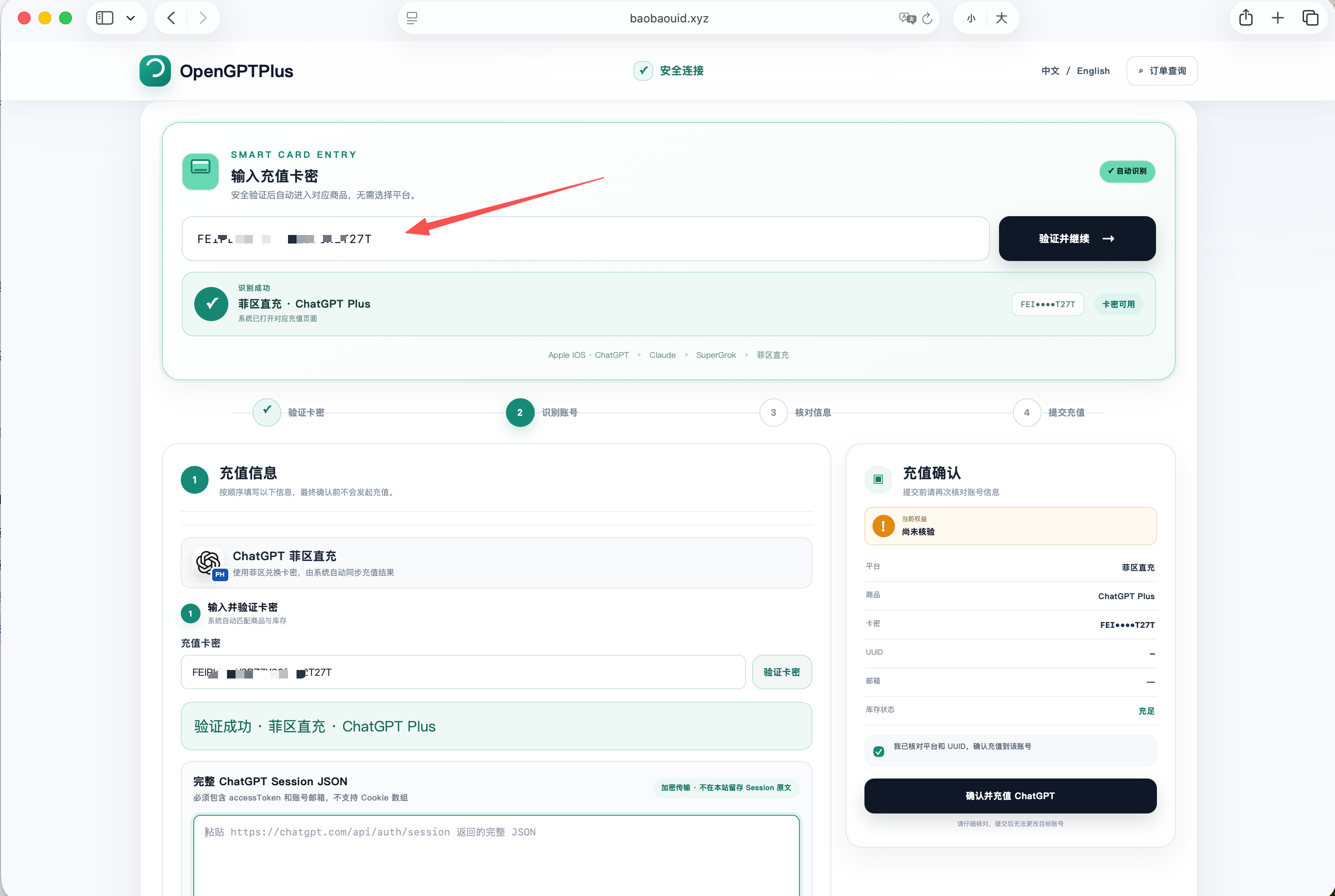Click the OpenGPTPlus logo icon

pos(155,71)
